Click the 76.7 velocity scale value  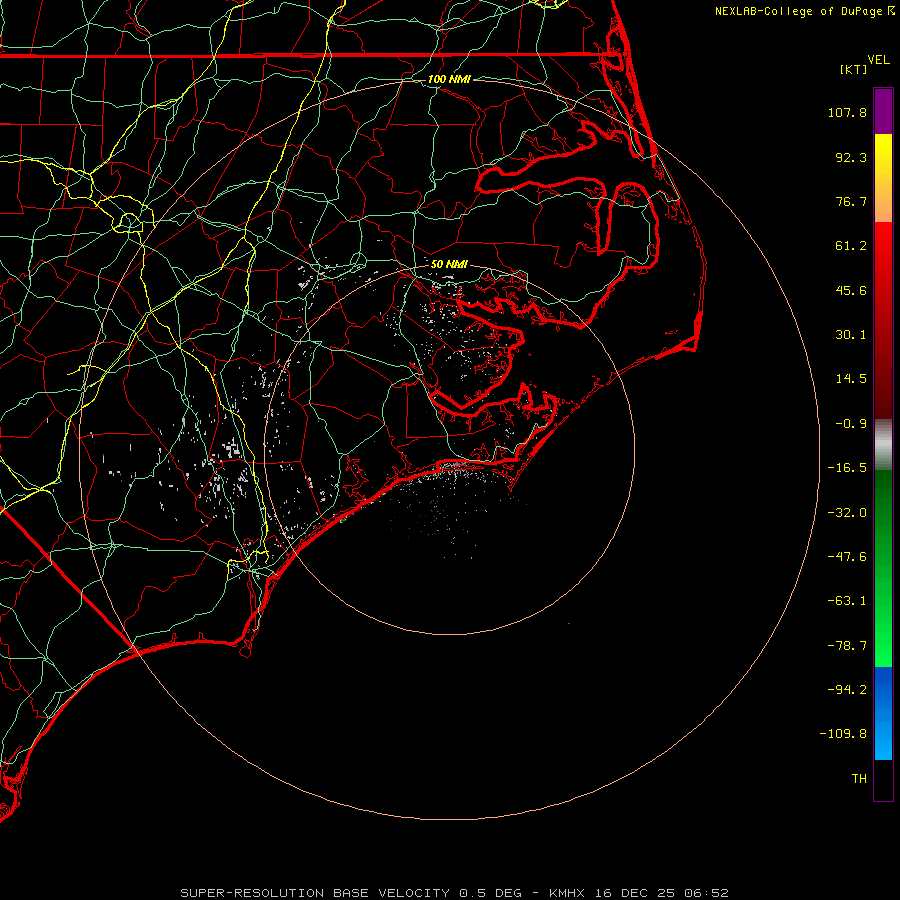click(x=851, y=201)
